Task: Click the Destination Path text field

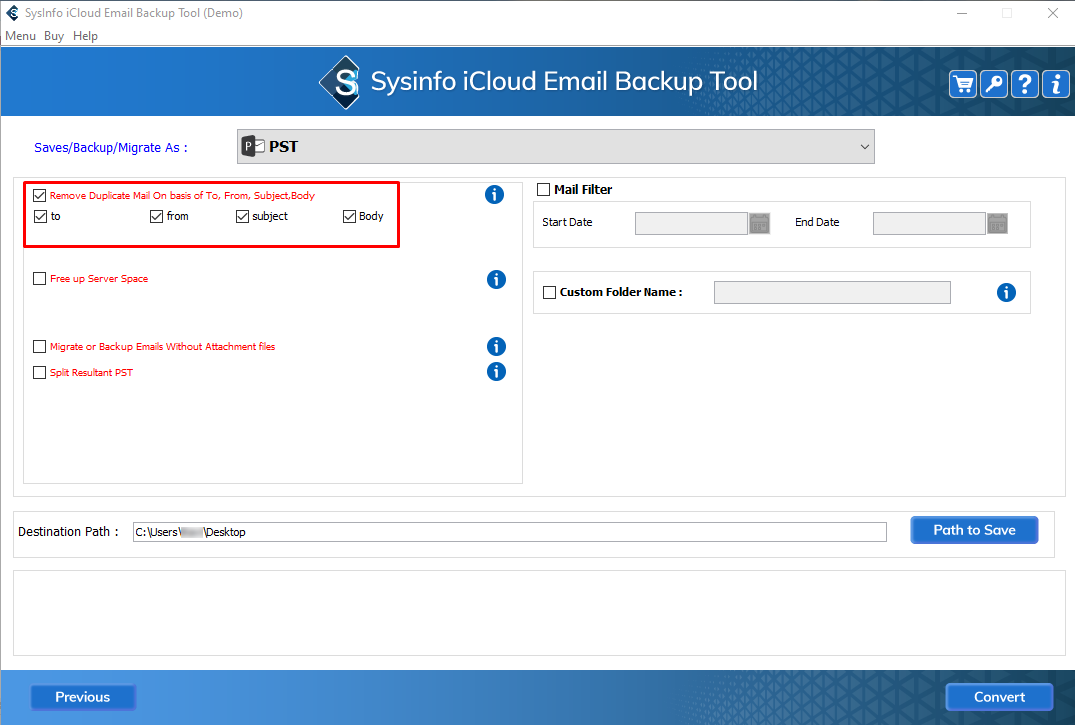Action: [509, 532]
